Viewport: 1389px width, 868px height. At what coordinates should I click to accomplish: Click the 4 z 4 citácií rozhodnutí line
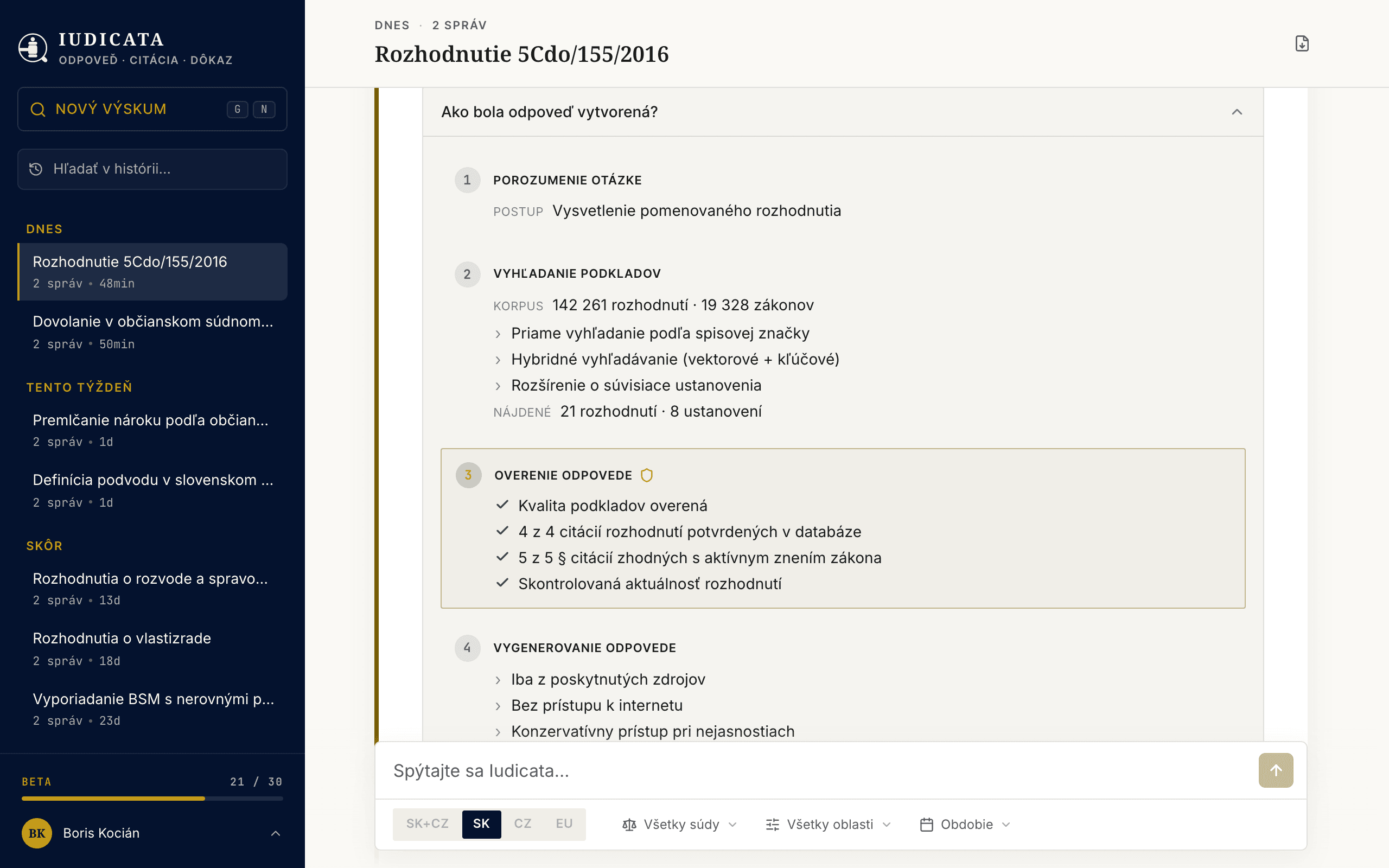click(689, 532)
